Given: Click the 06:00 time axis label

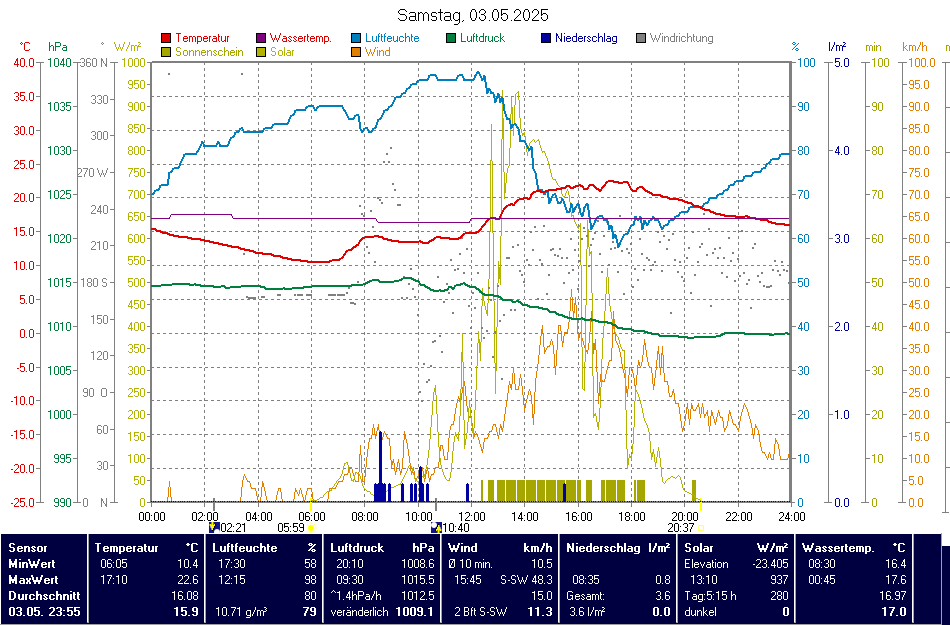Looking at the screenshot, I should coord(311,517).
